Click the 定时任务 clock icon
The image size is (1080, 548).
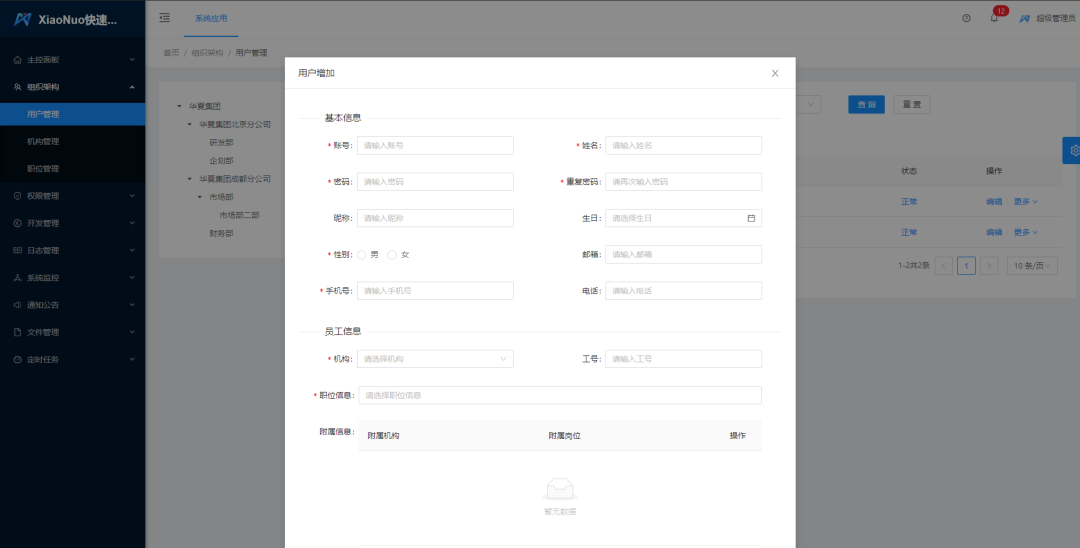tap(18, 359)
